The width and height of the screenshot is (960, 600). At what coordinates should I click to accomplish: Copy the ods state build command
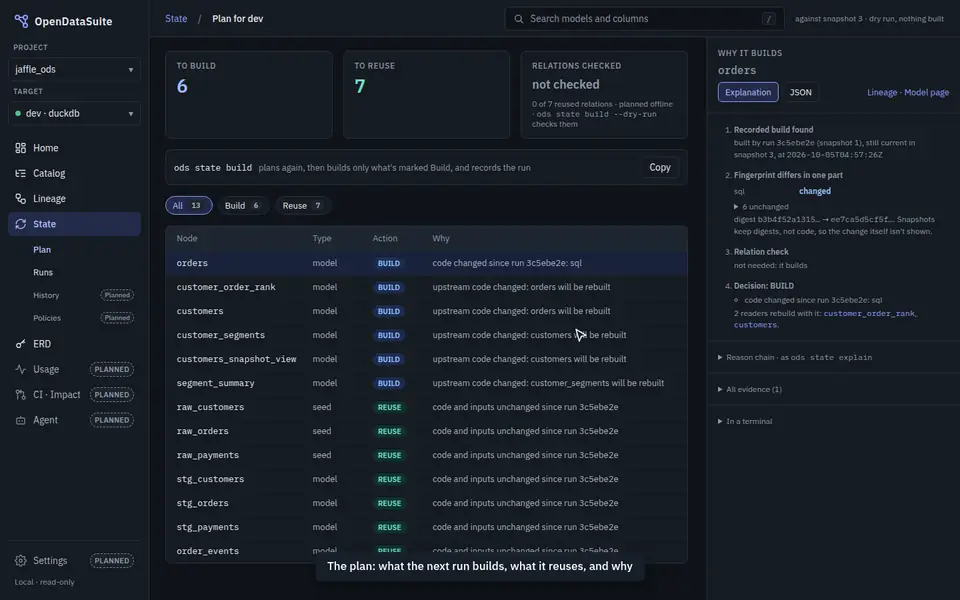(x=659, y=167)
